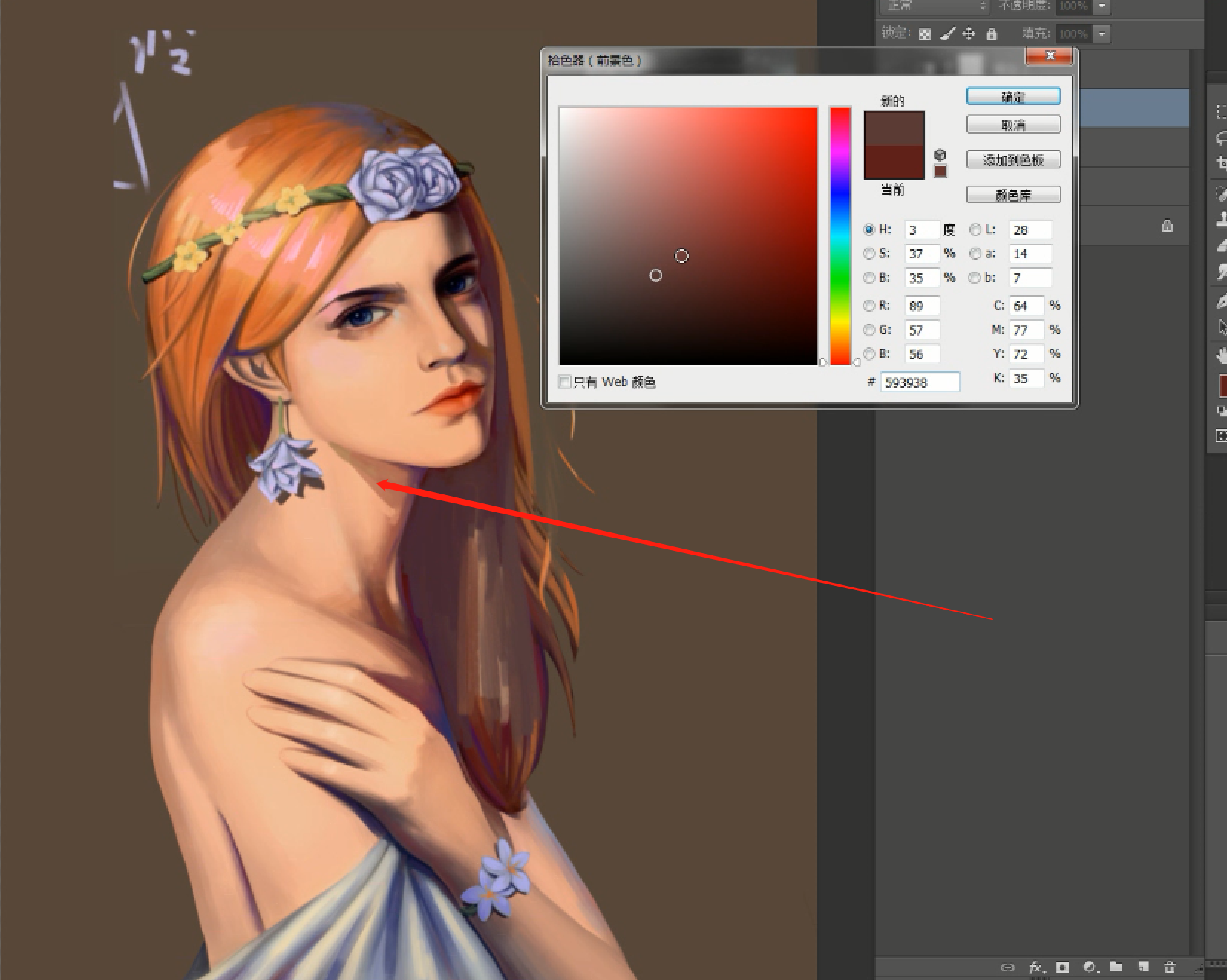
Task: Click the lock image pixels brush icon
Action: pos(947,34)
